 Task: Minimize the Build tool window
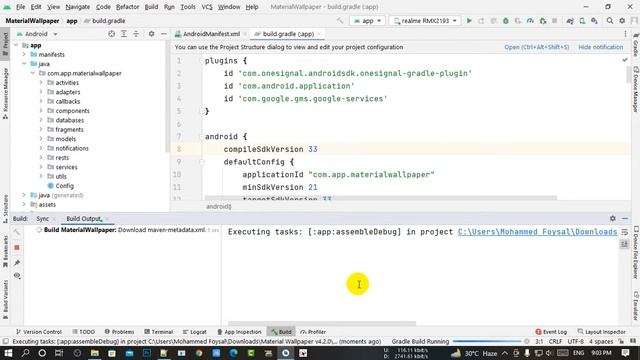625,218
